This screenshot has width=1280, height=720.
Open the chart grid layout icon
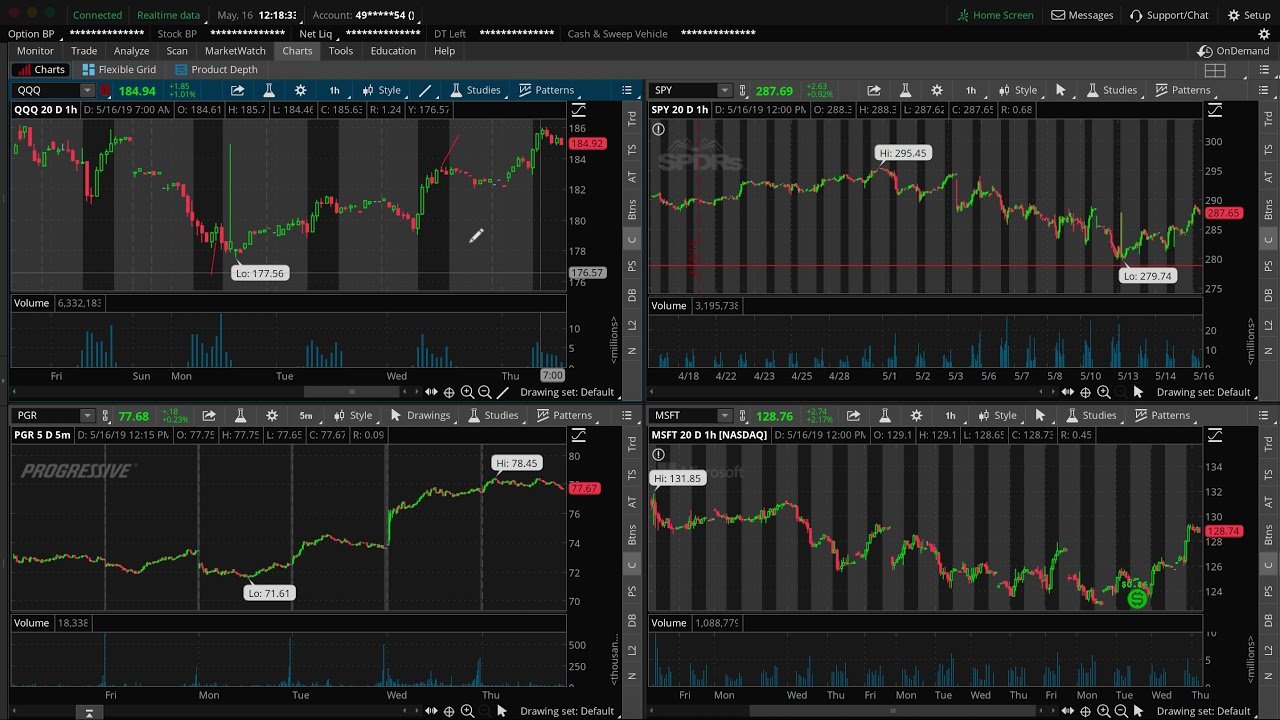click(x=1215, y=70)
